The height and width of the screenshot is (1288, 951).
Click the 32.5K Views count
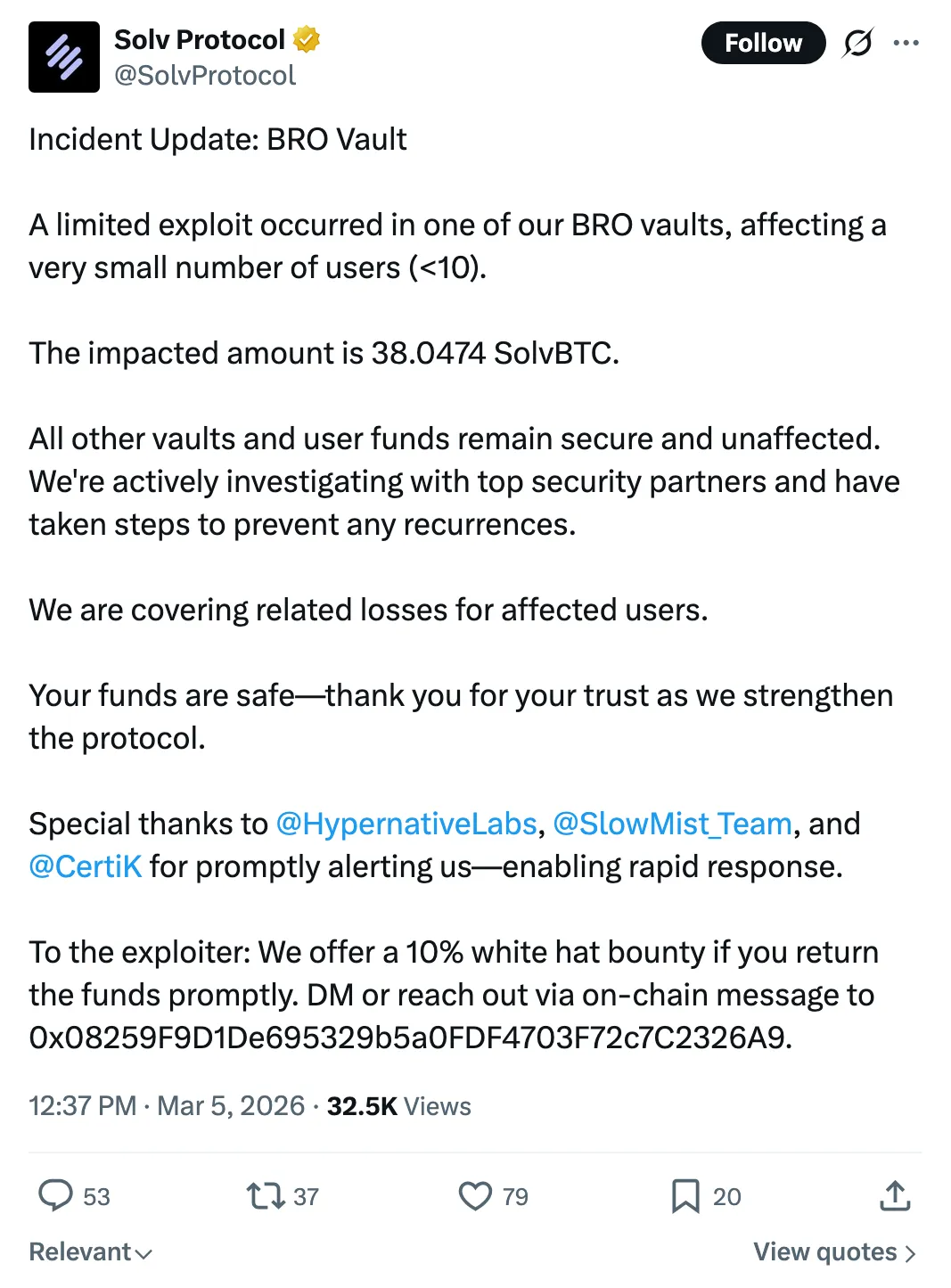(398, 1106)
